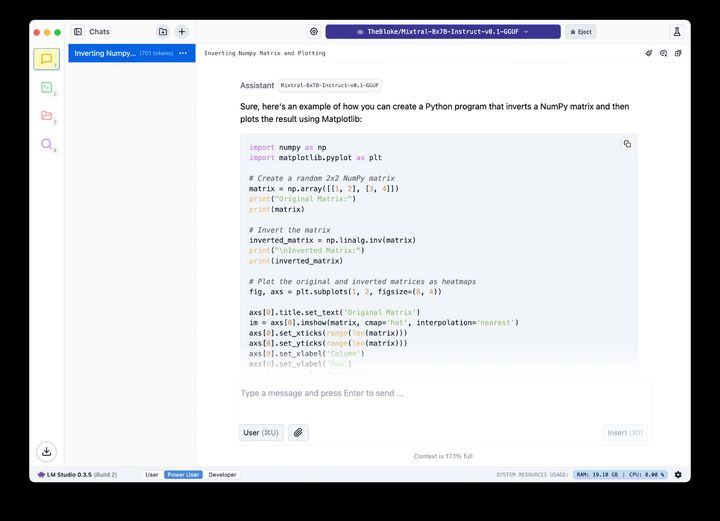The height and width of the screenshot is (521, 720).
Task: Open the Developer terminal sidebar icon
Action: tap(46, 88)
